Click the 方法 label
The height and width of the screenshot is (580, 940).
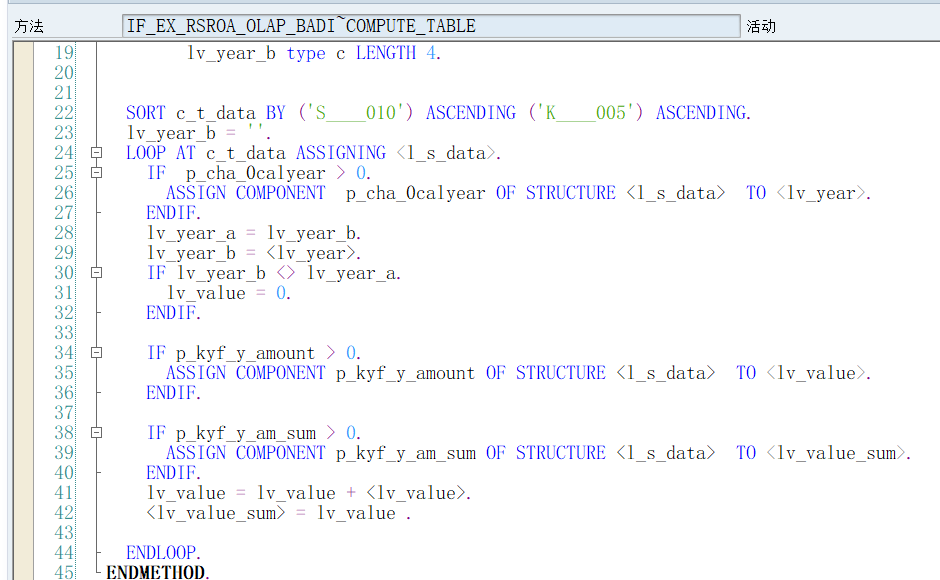[29, 27]
